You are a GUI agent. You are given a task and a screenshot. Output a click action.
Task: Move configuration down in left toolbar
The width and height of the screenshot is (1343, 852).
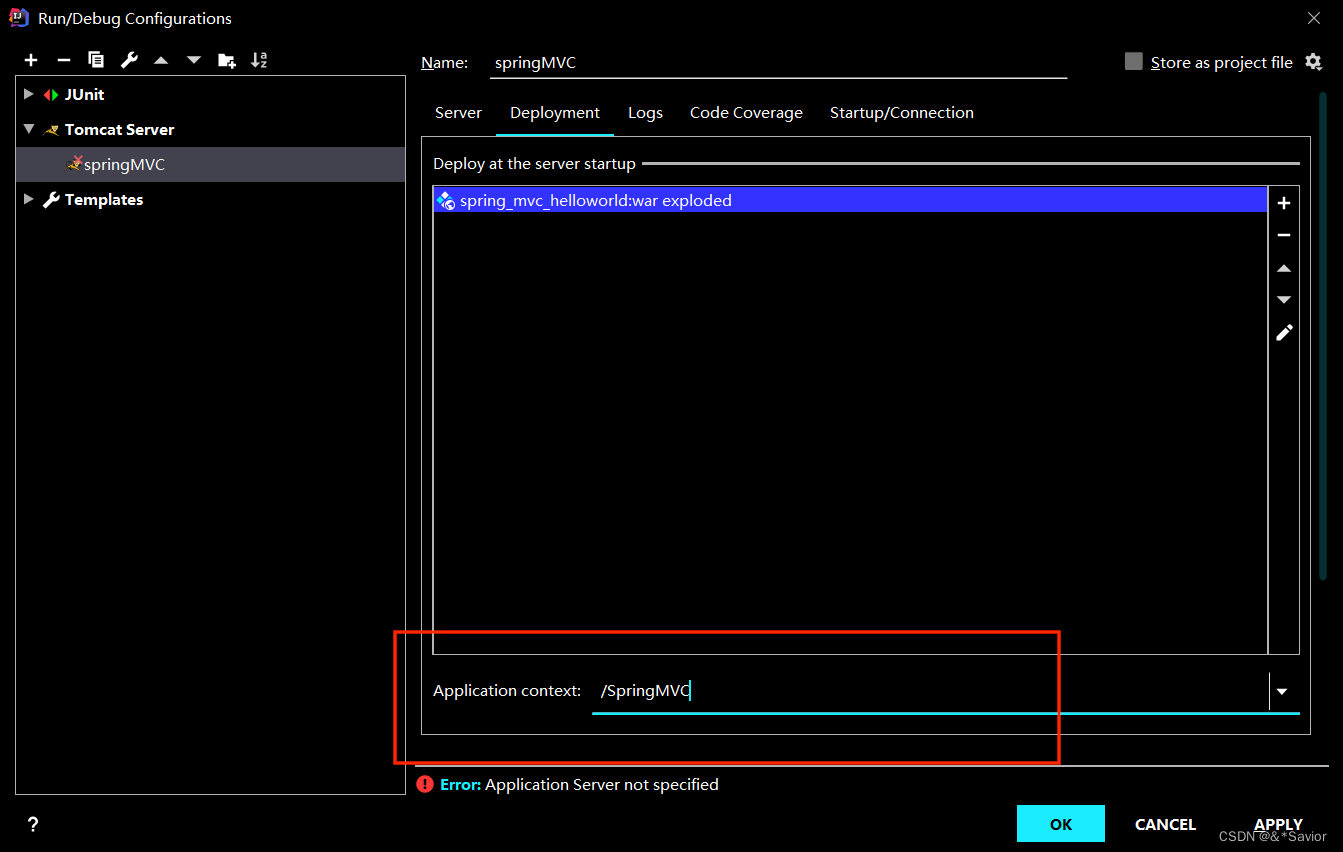tap(194, 60)
